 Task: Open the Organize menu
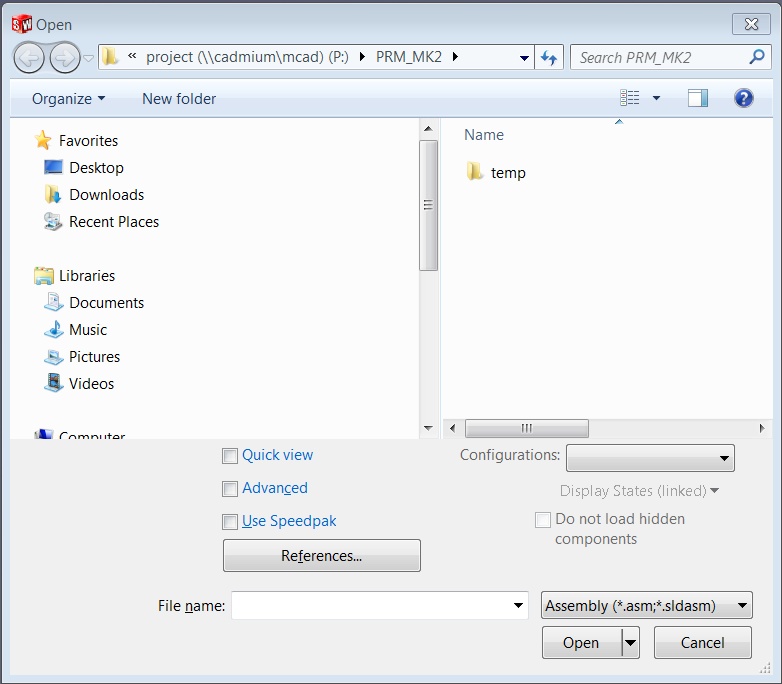(x=69, y=99)
